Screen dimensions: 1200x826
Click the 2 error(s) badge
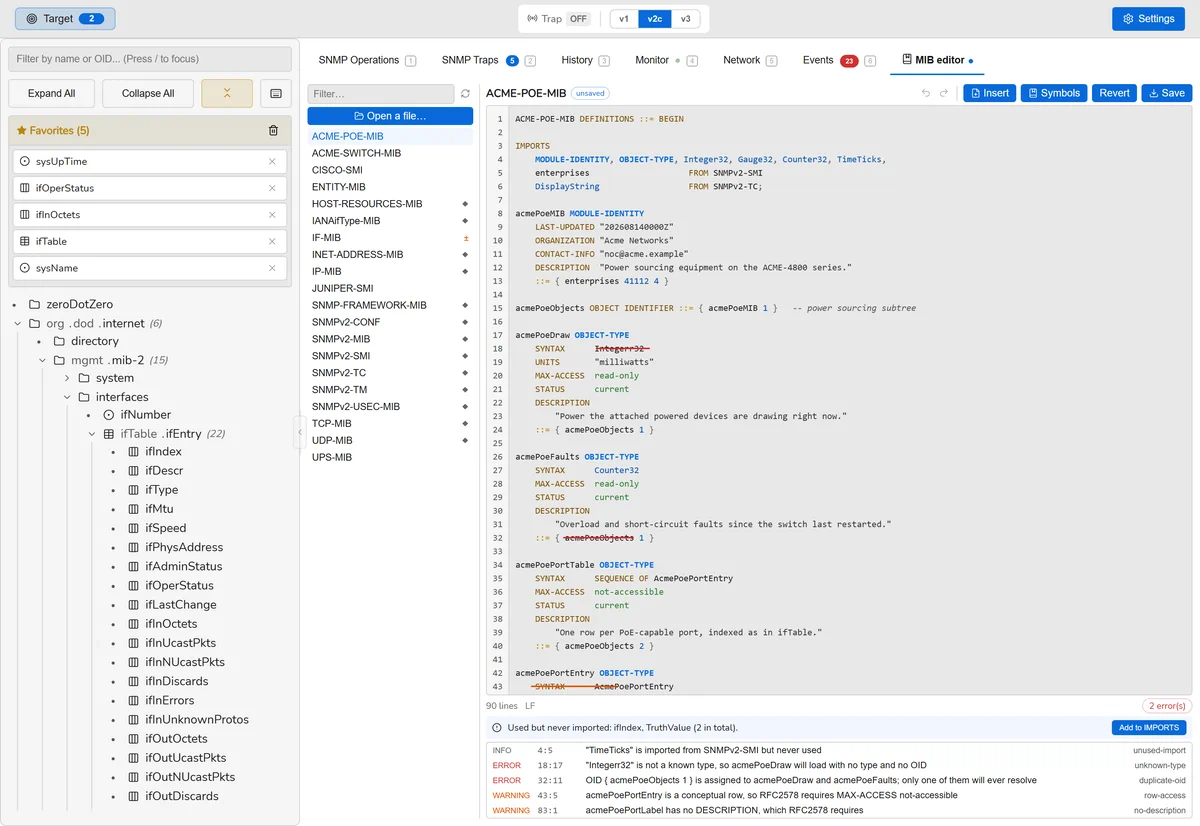click(1167, 706)
